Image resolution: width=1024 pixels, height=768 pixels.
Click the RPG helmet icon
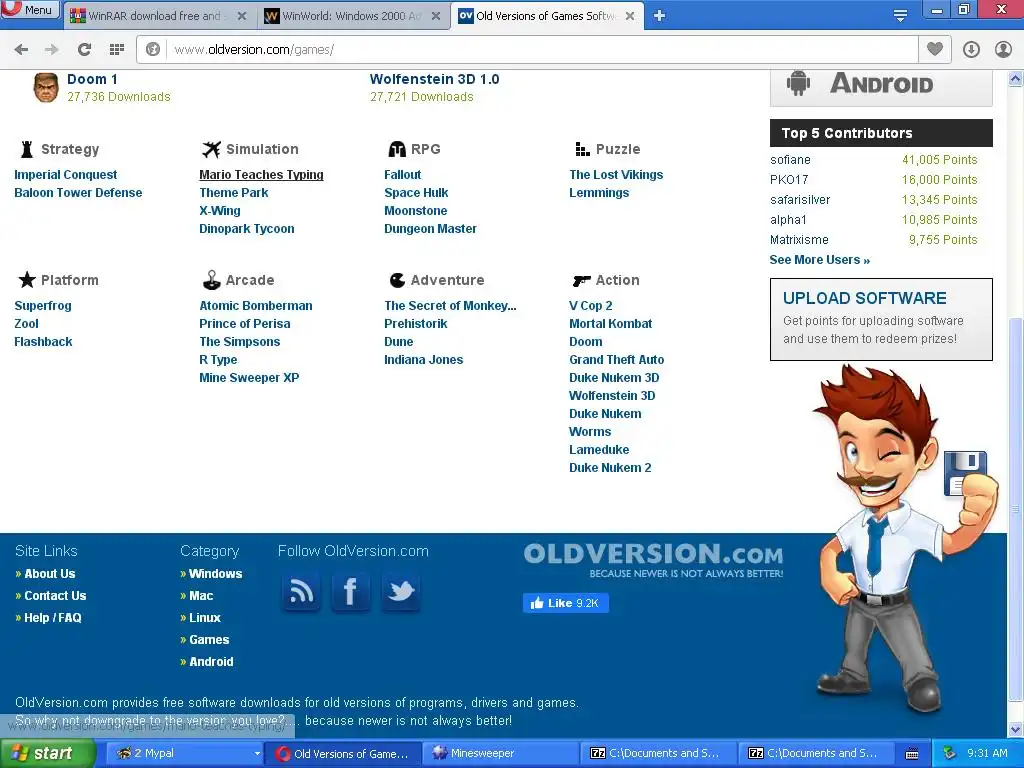click(x=396, y=150)
